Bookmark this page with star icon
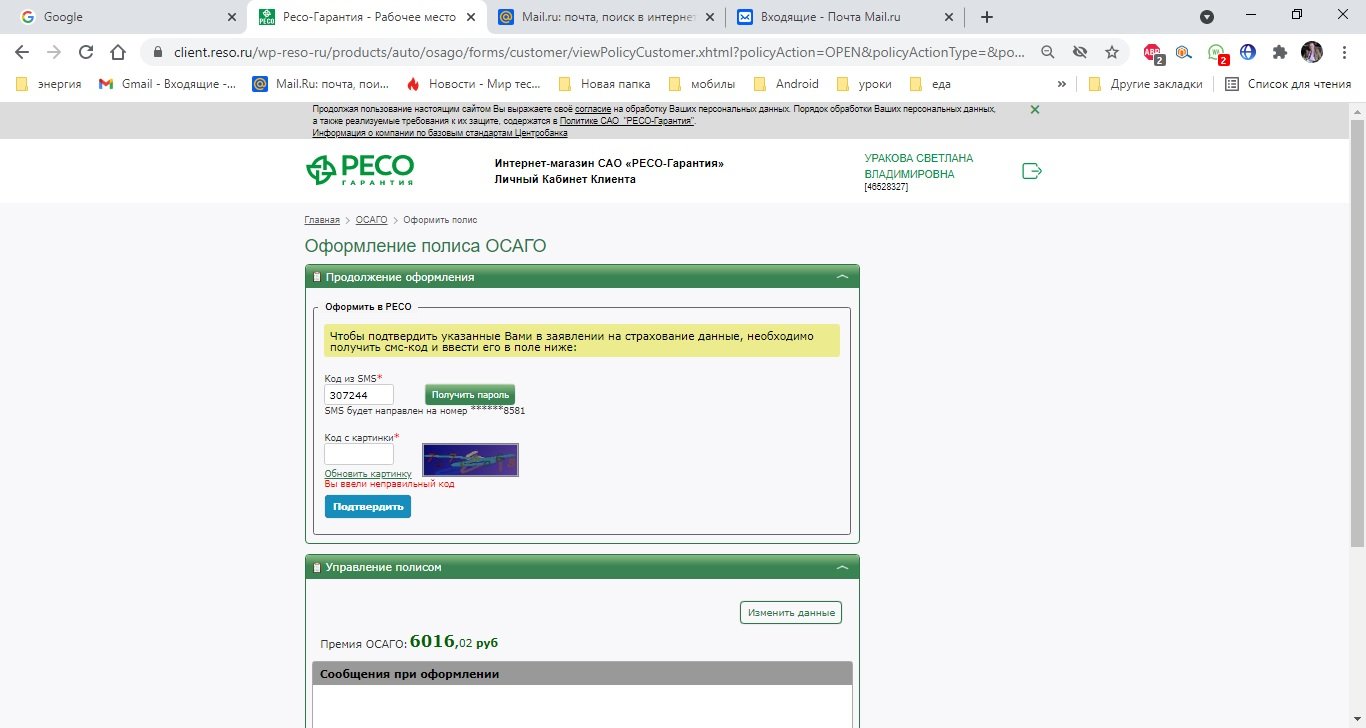The image size is (1366, 728). point(1111,52)
